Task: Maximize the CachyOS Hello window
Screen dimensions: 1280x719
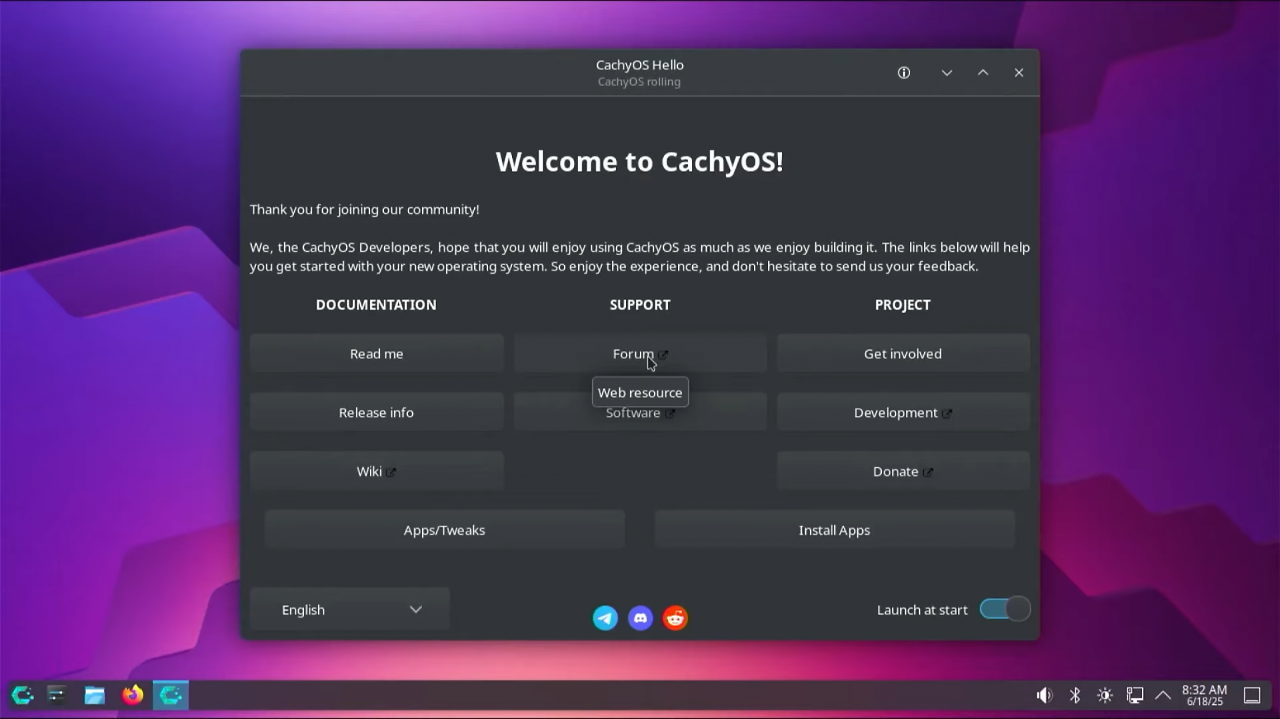Action: pyautogui.click(x=983, y=73)
